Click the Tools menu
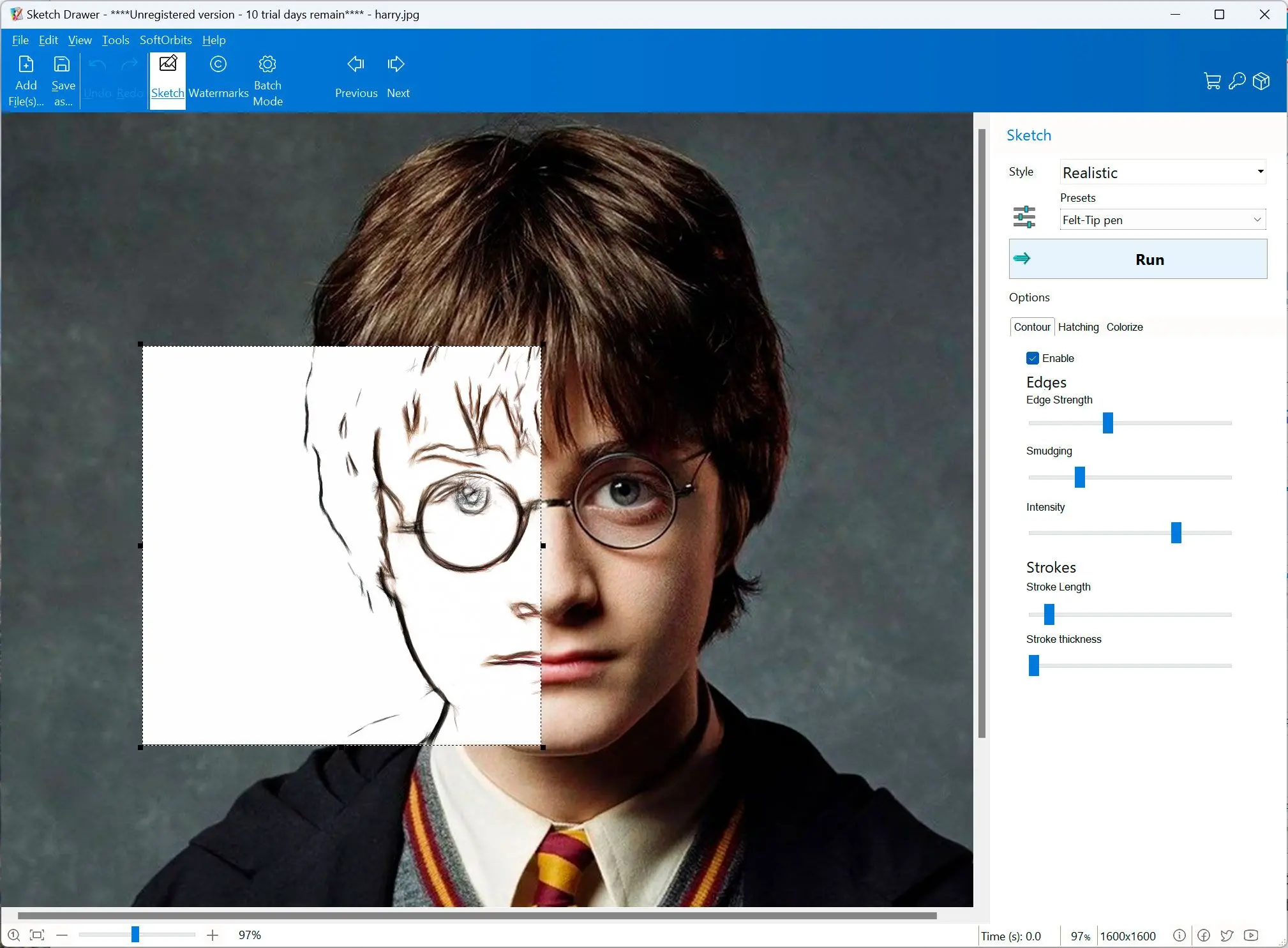 point(113,40)
